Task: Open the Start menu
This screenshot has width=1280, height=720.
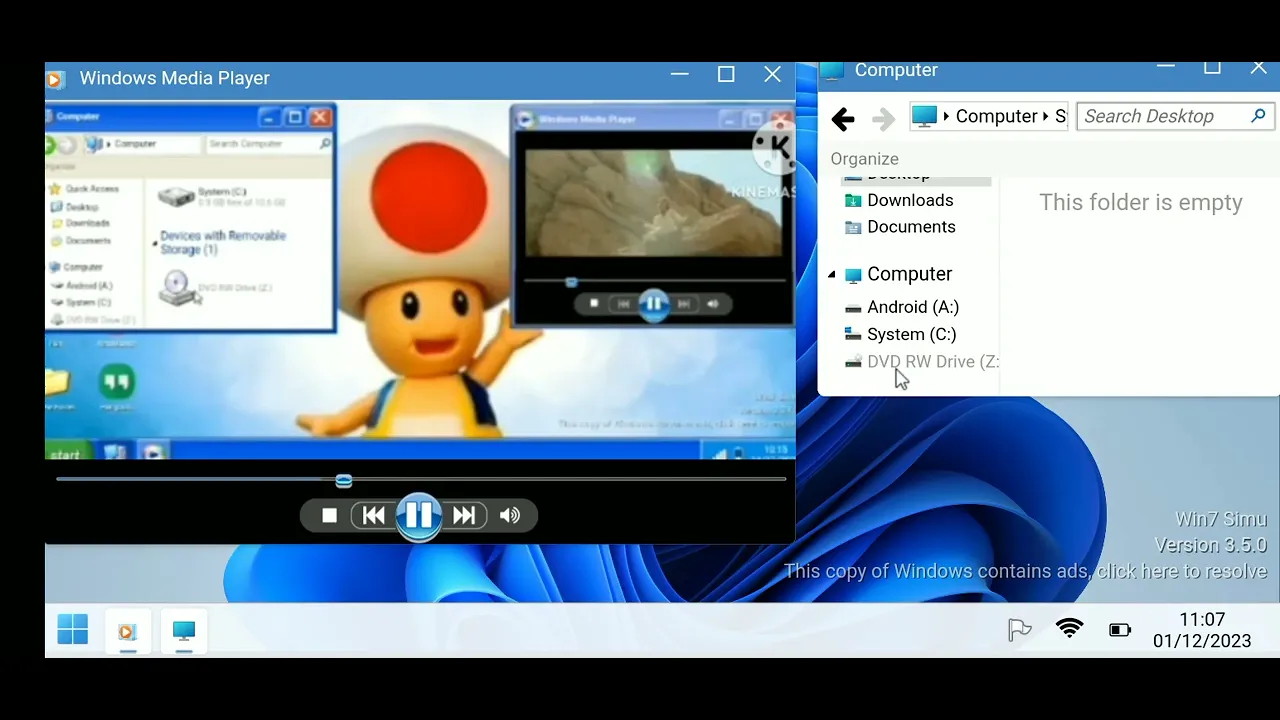Action: point(73,630)
